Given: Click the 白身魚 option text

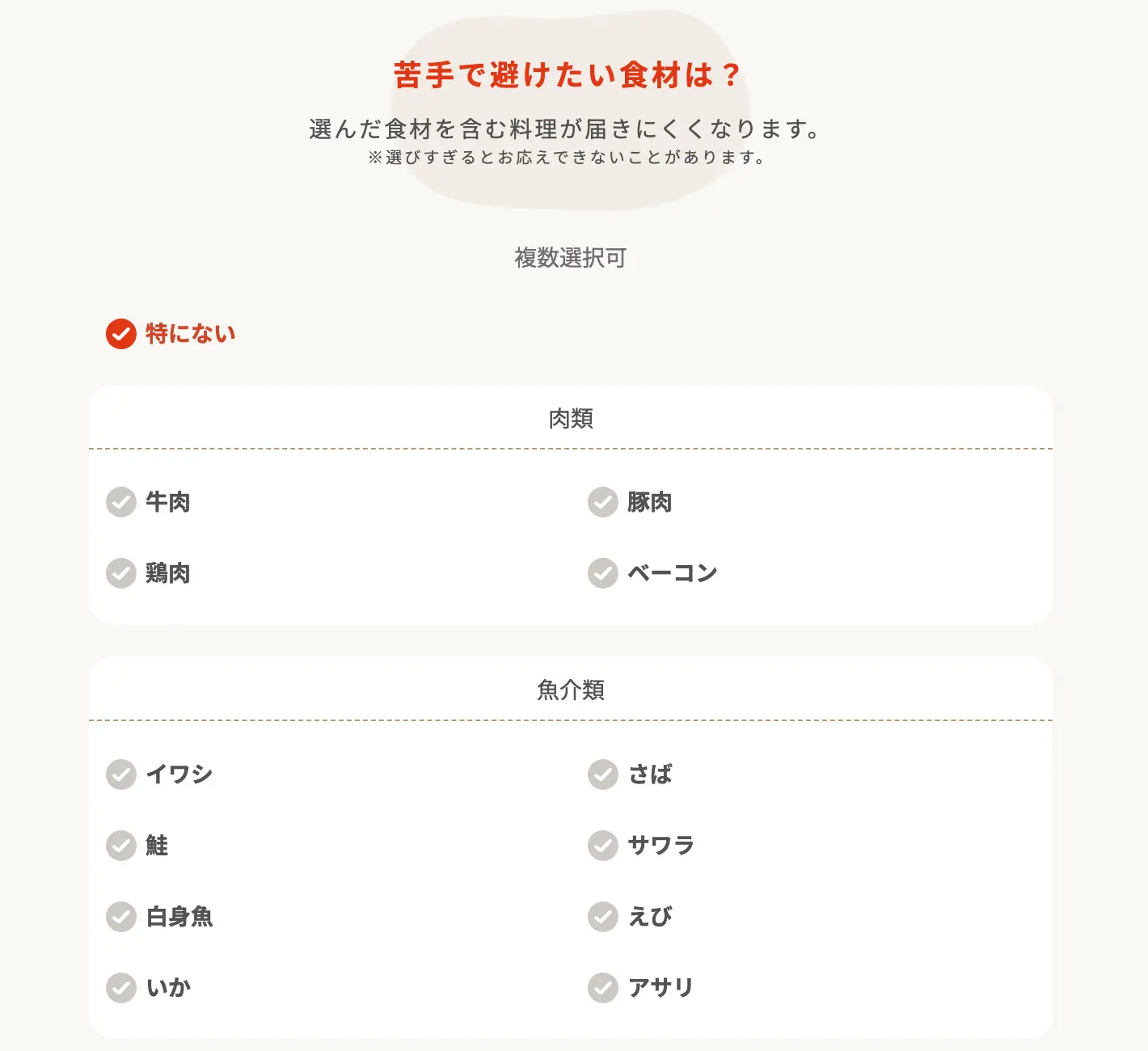Looking at the screenshot, I should tap(179, 916).
